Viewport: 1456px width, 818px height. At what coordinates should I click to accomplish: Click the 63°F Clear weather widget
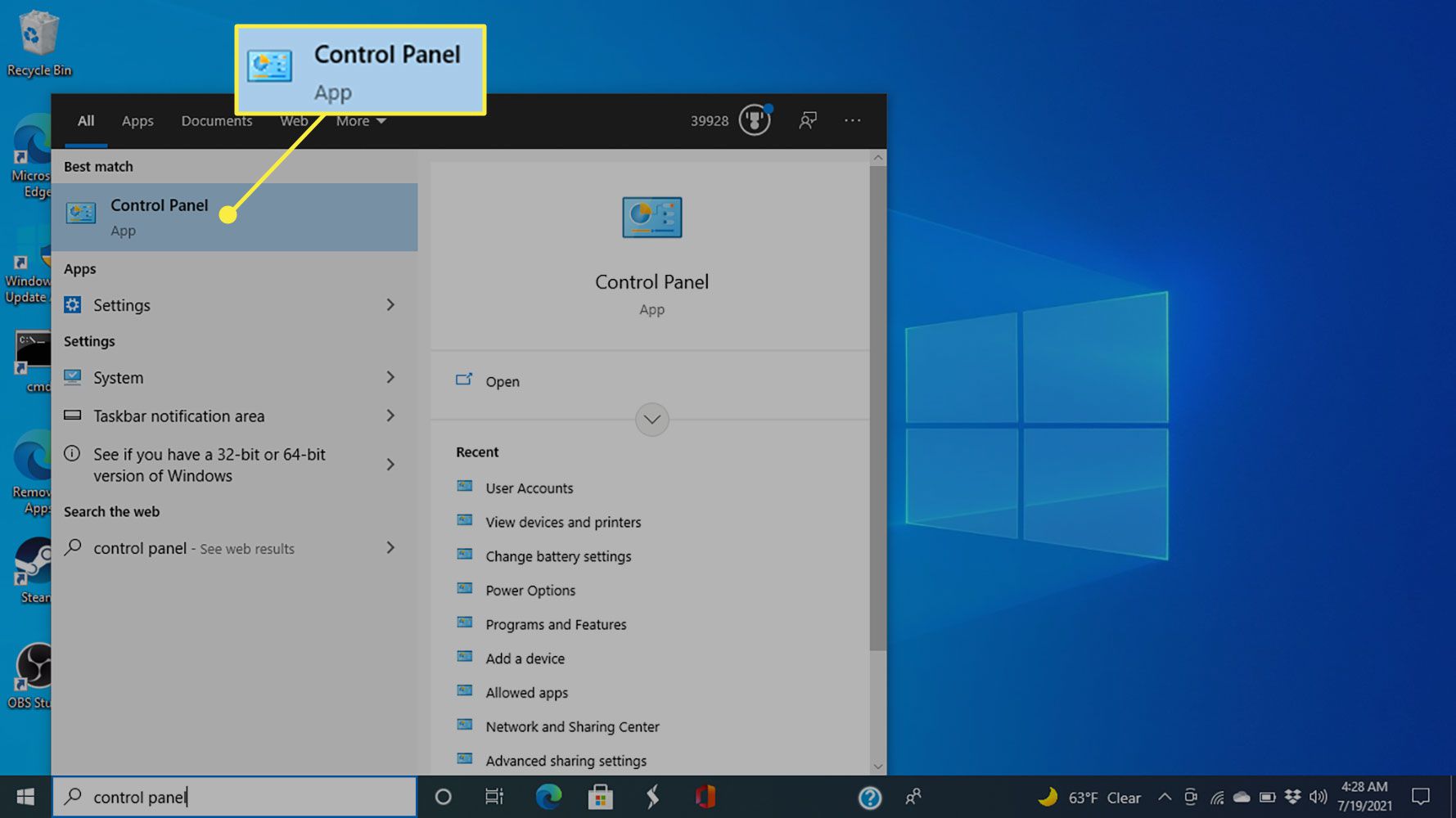click(x=1089, y=798)
